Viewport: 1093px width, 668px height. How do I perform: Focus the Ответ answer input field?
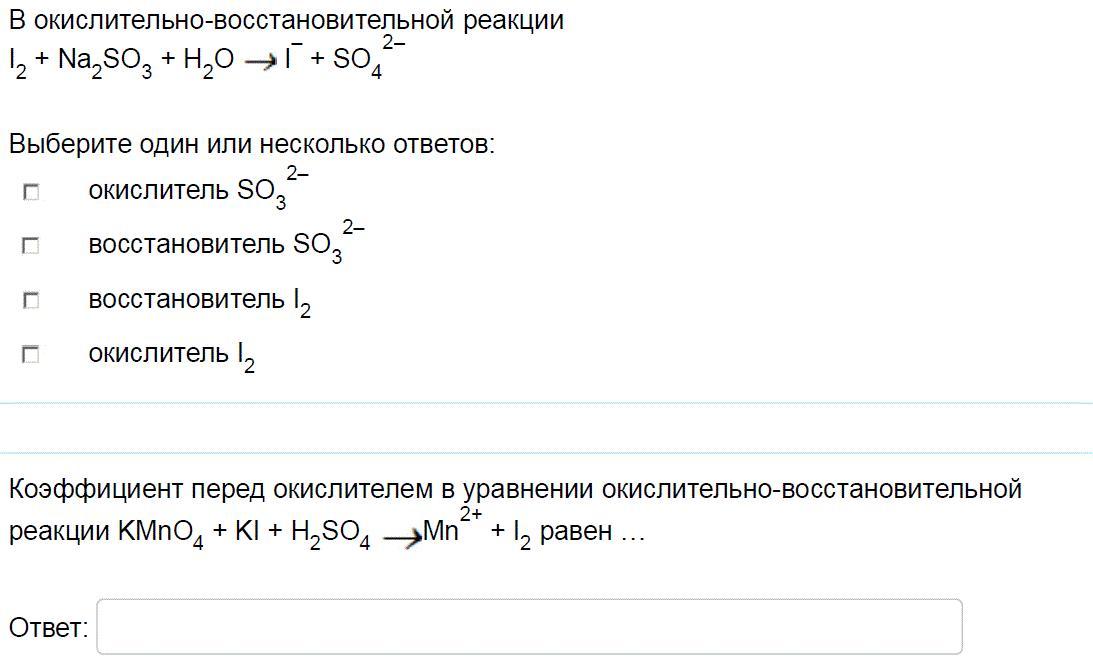(x=529, y=626)
